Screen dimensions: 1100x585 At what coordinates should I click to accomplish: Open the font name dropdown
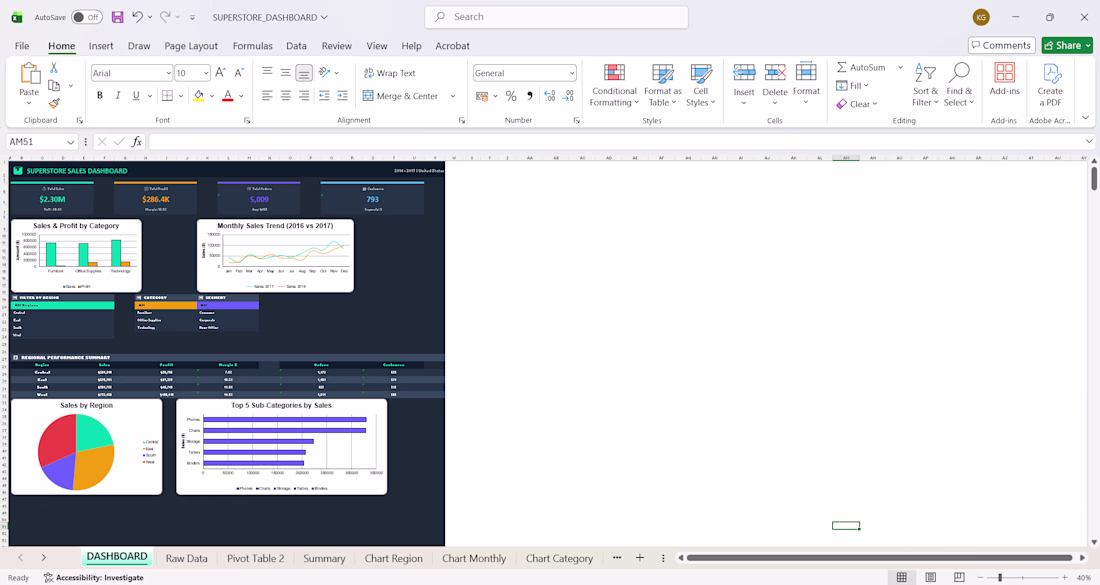tap(168, 73)
